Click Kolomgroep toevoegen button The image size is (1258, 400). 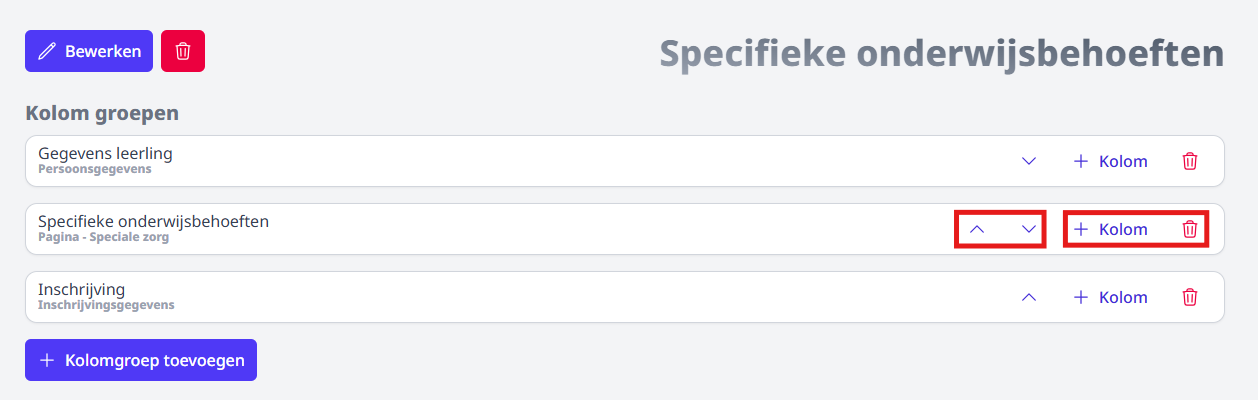(141, 360)
